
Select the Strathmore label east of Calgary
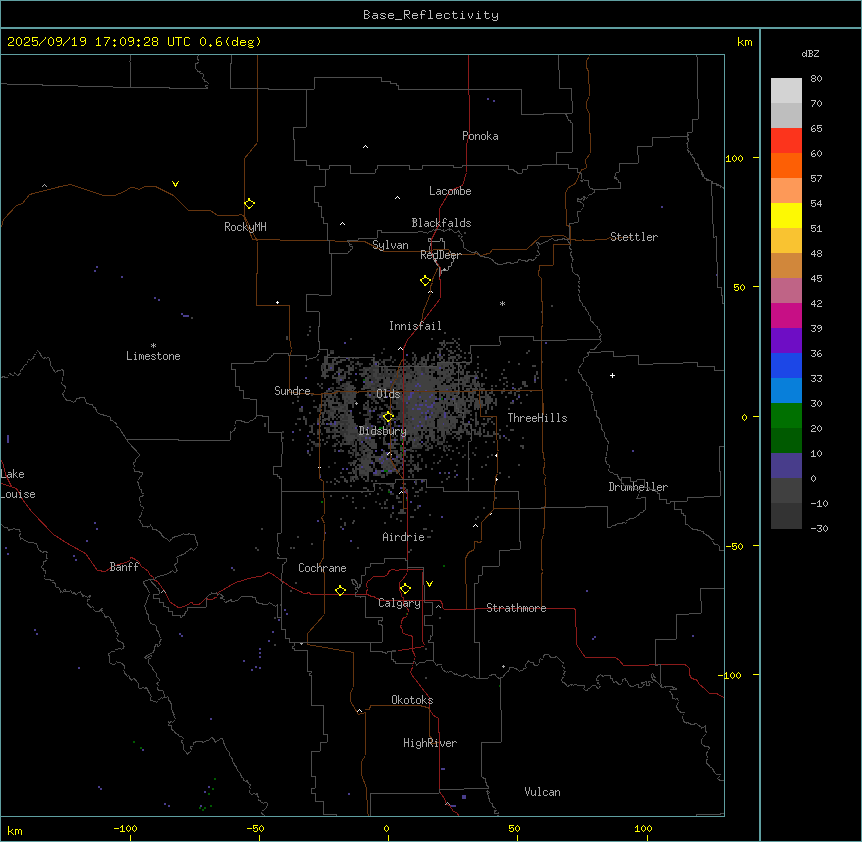(516, 608)
